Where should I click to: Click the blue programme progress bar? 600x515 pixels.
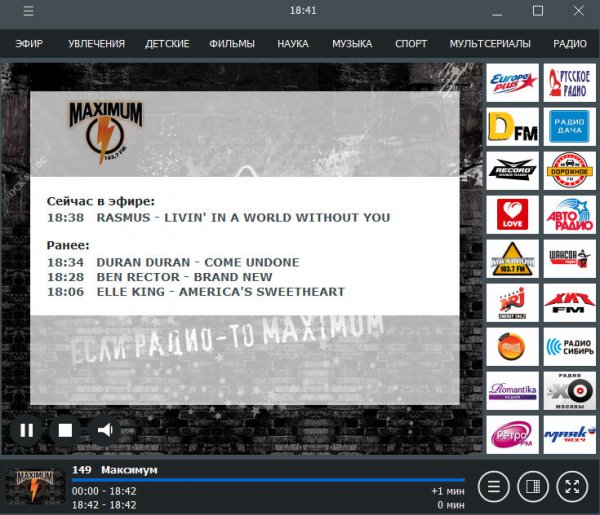pos(268,480)
